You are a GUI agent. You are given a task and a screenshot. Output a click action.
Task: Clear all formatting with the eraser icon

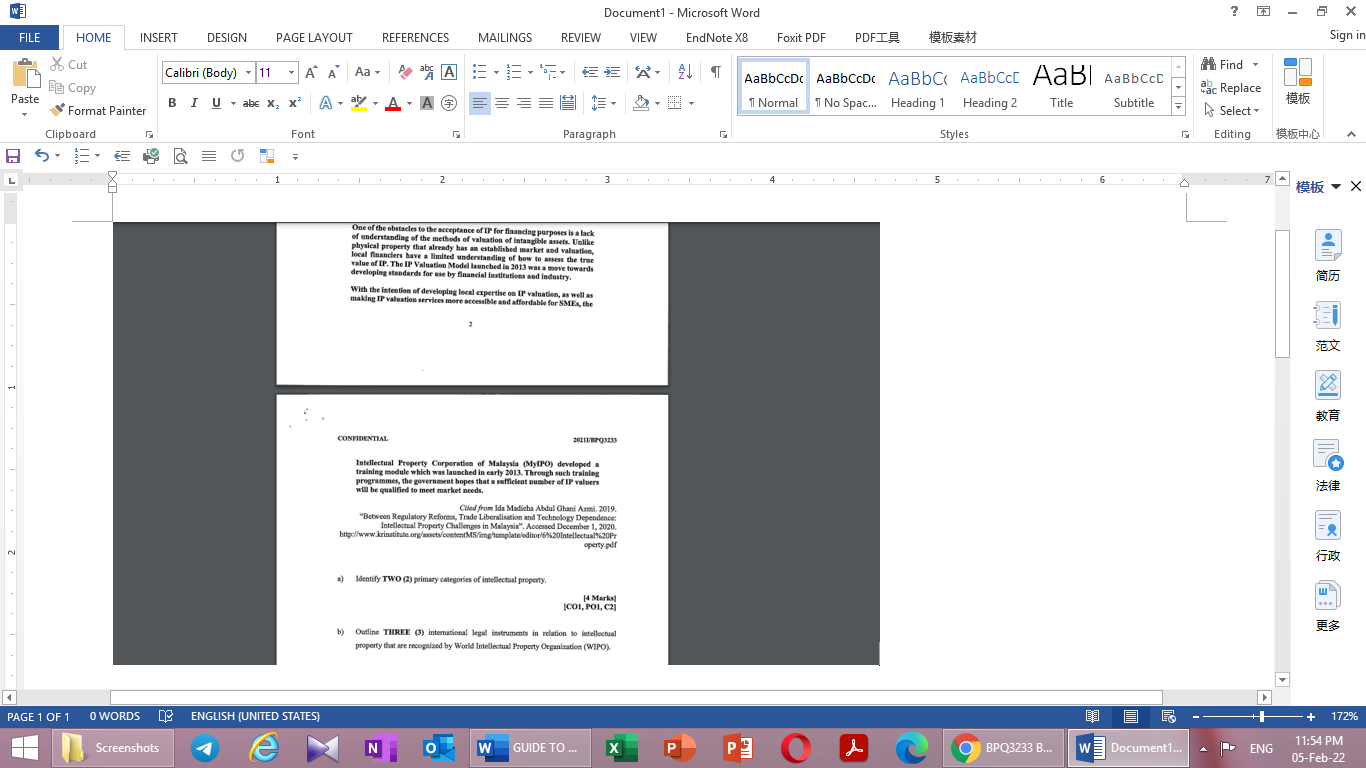[x=403, y=72]
